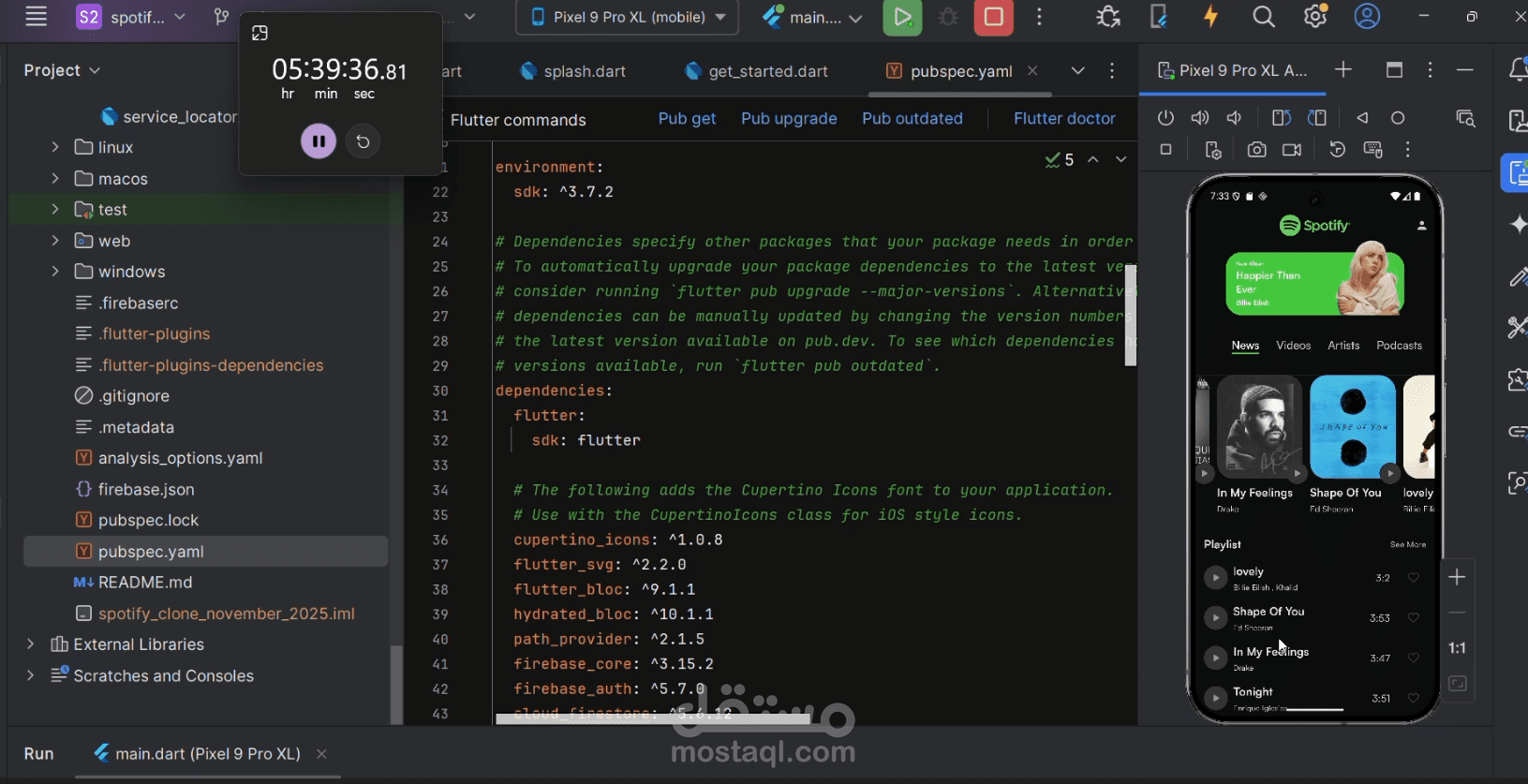The image size is (1528, 784).
Task: Expand External Libraries node
Action: (31, 644)
